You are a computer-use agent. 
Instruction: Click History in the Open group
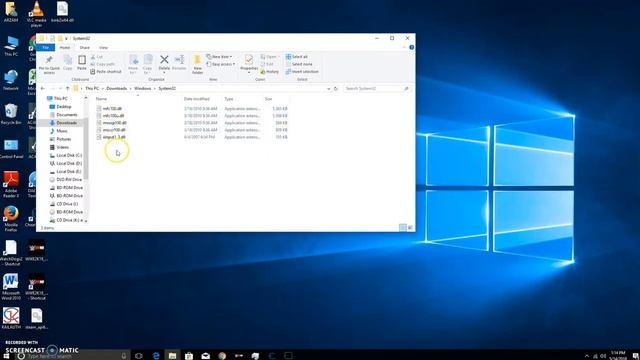(x=269, y=71)
